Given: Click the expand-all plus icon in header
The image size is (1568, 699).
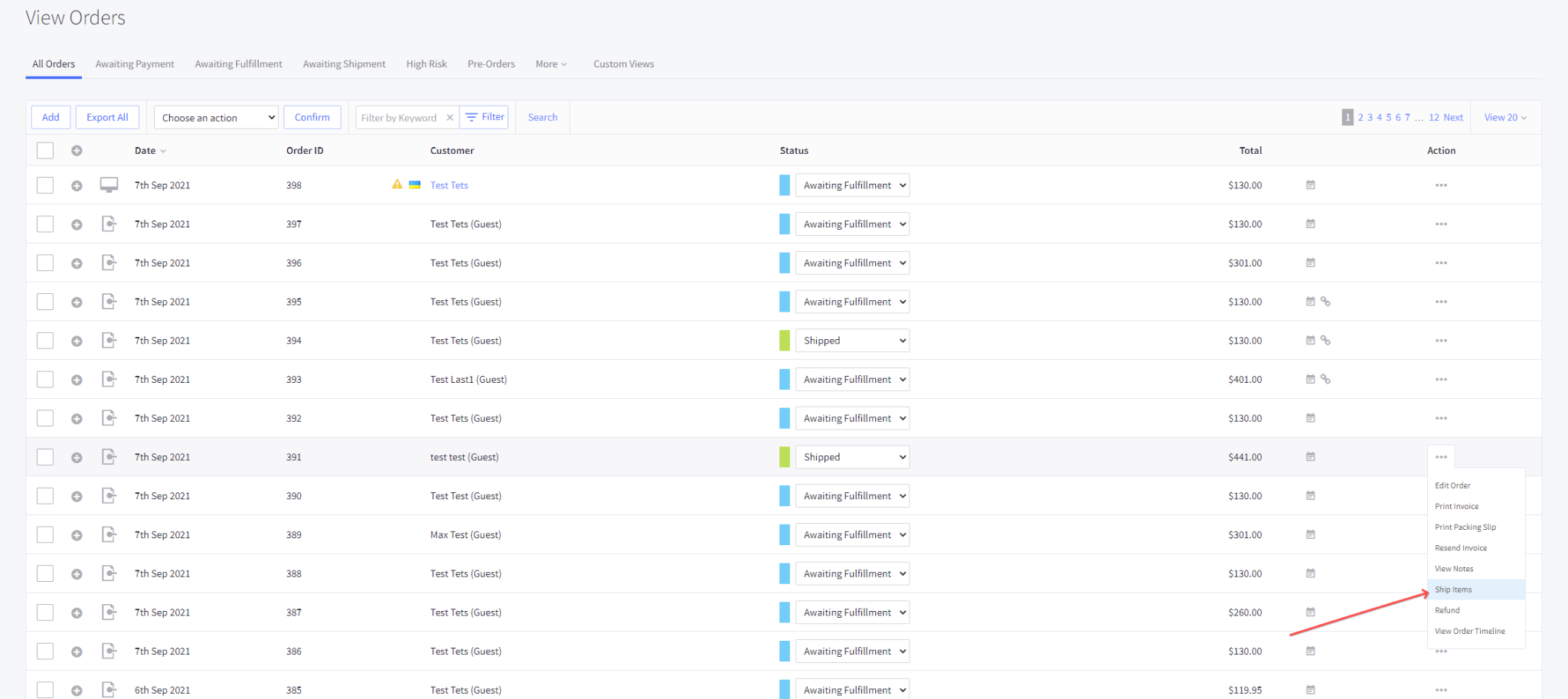Looking at the screenshot, I should point(77,151).
